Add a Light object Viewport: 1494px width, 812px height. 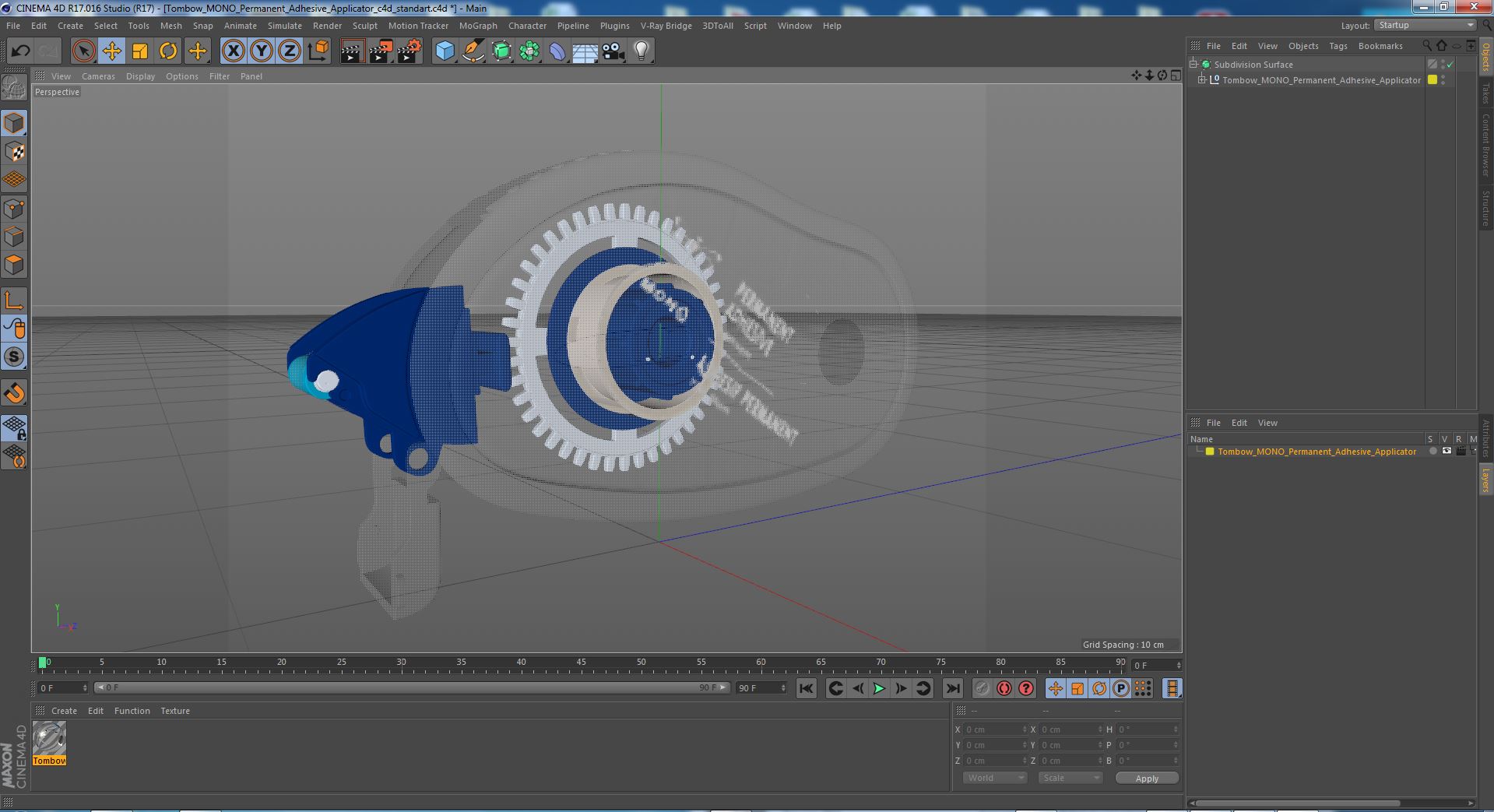point(642,51)
